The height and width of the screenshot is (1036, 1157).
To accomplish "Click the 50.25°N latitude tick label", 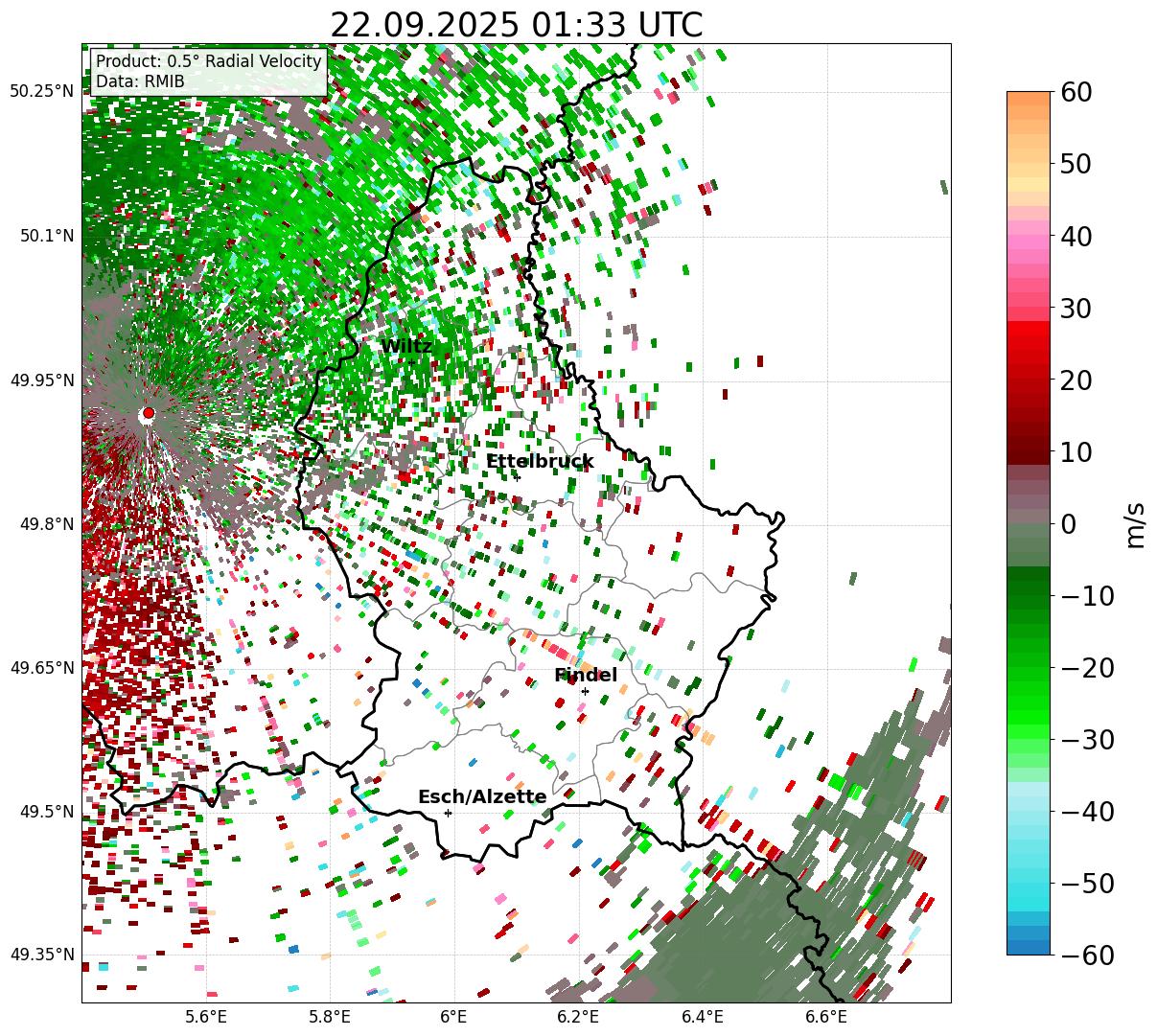I will coord(41,92).
